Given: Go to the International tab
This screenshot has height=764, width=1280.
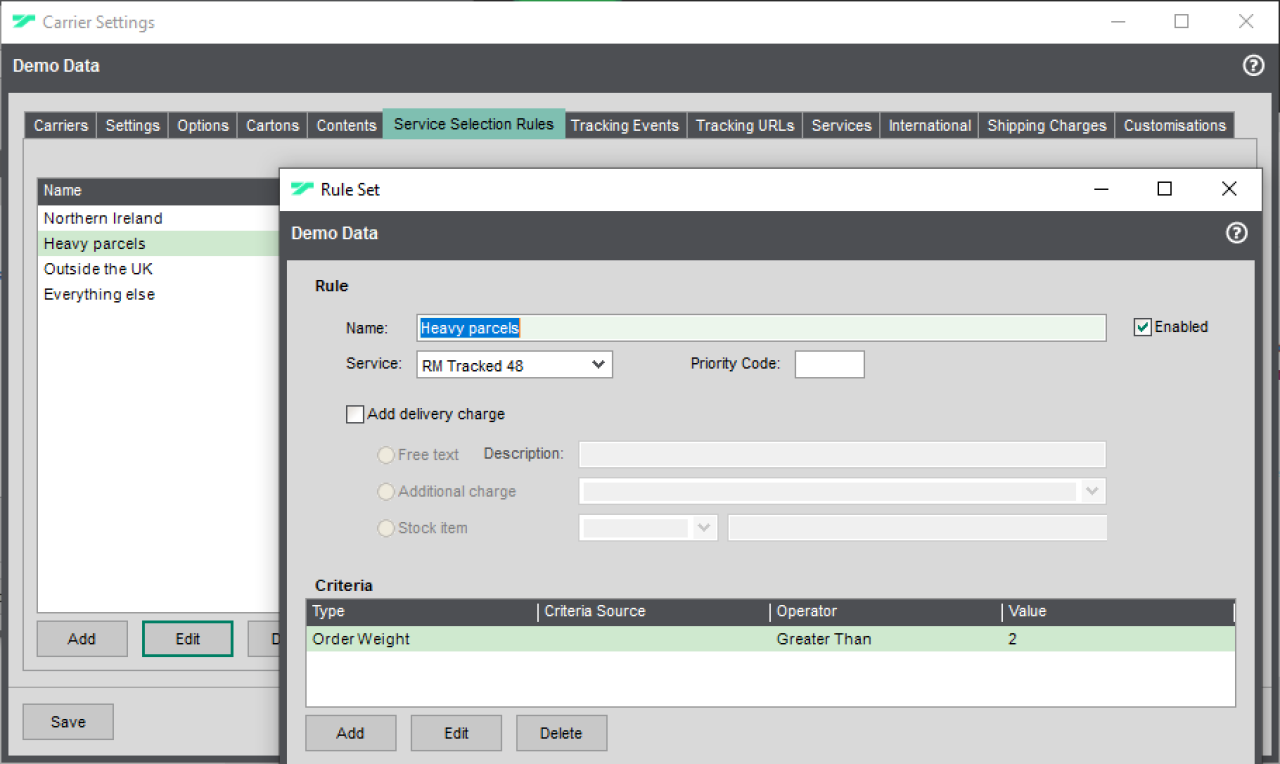Looking at the screenshot, I should pyautogui.click(x=930, y=125).
